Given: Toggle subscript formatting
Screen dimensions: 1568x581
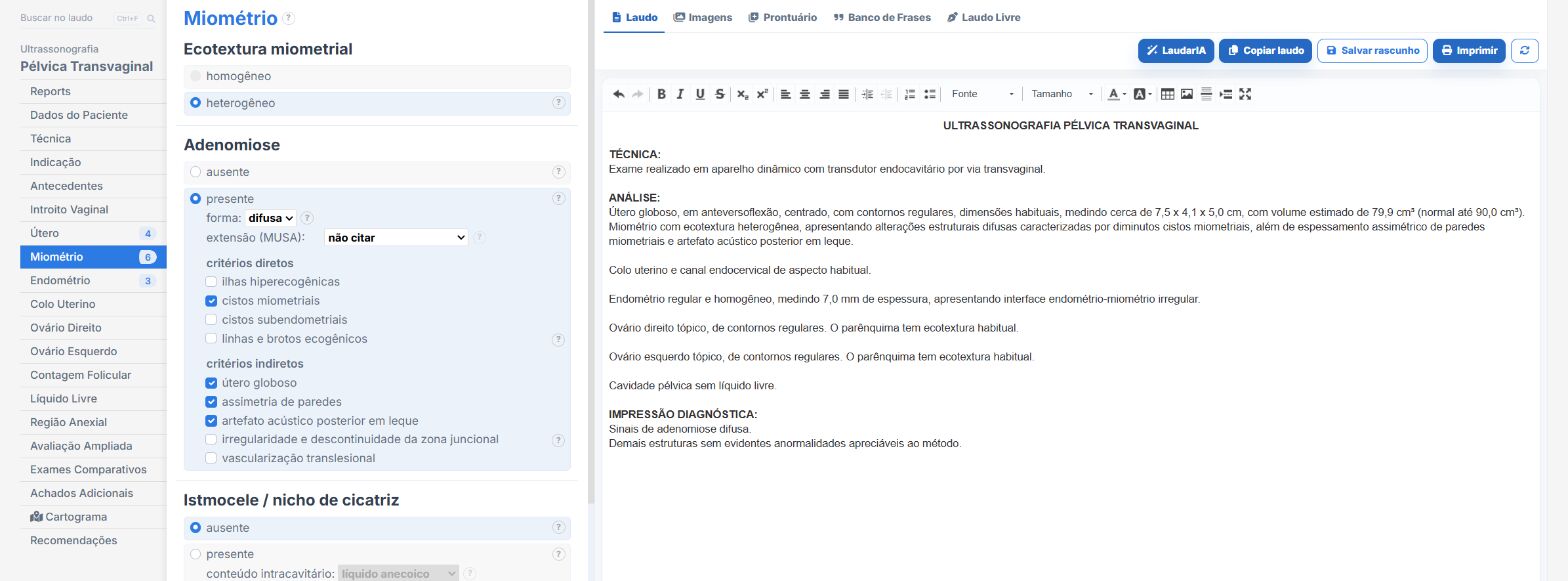Looking at the screenshot, I should pos(743,94).
